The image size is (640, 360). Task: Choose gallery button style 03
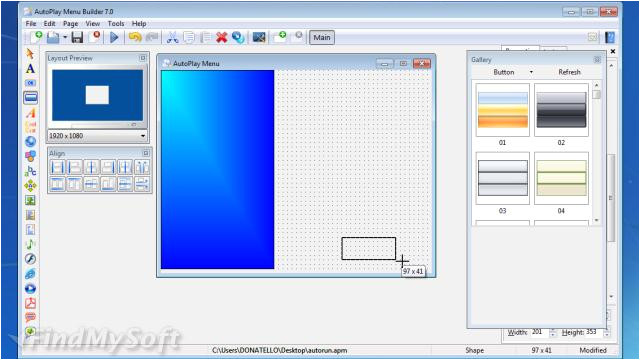point(502,178)
